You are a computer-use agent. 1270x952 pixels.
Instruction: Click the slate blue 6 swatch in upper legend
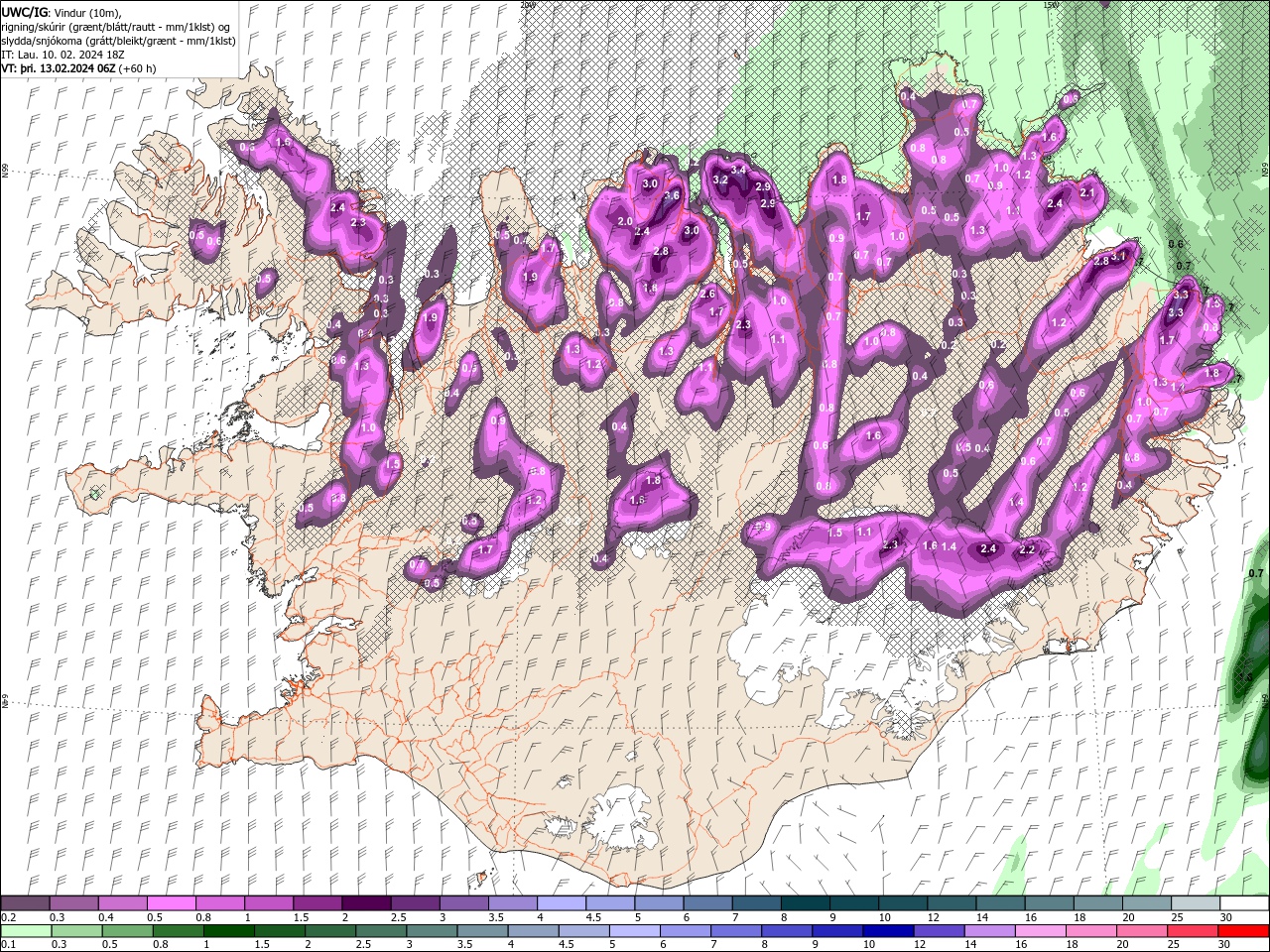point(707,903)
